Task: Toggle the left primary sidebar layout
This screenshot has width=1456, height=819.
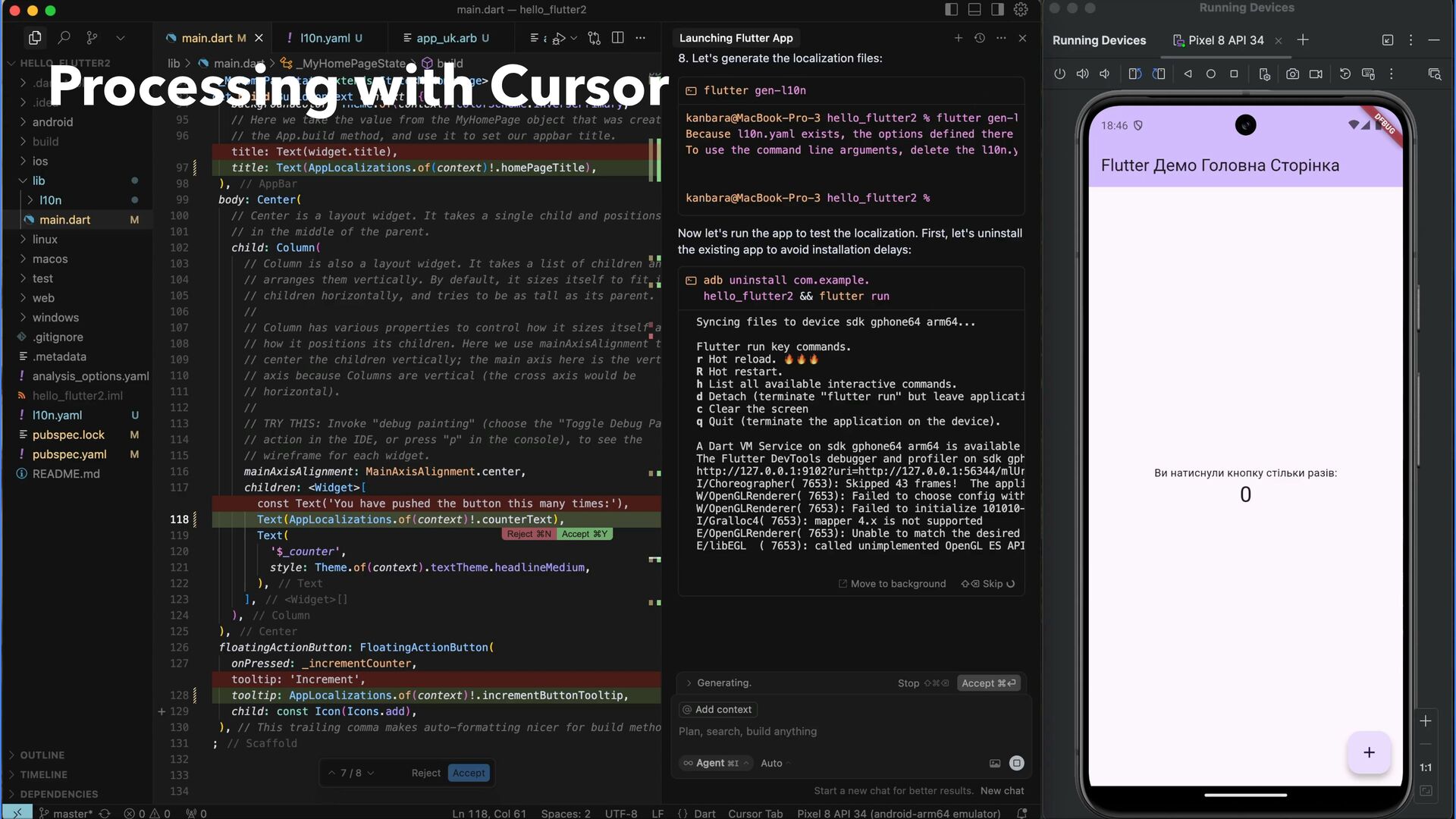Action: (952, 10)
